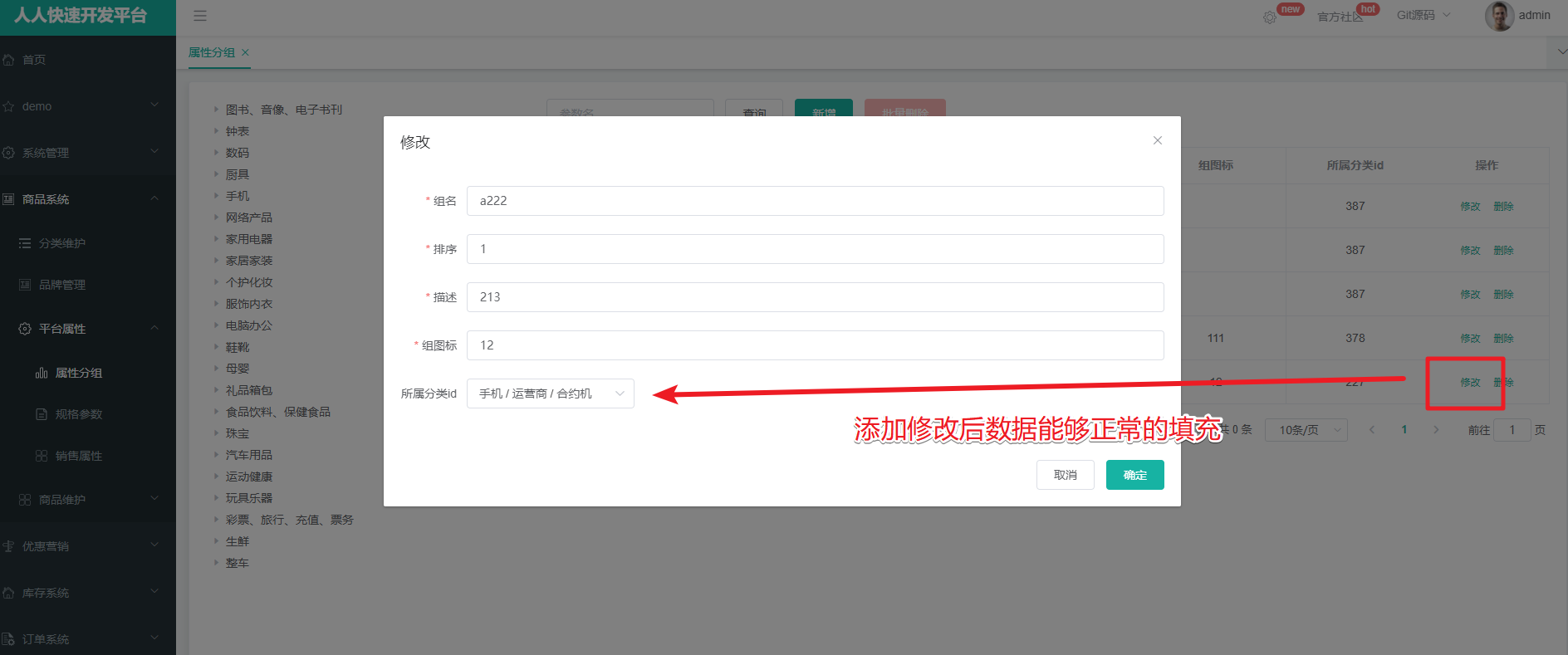Click the 平台属性 gear icon
This screenshot has width=1568, height=655.
click(25, 329)
